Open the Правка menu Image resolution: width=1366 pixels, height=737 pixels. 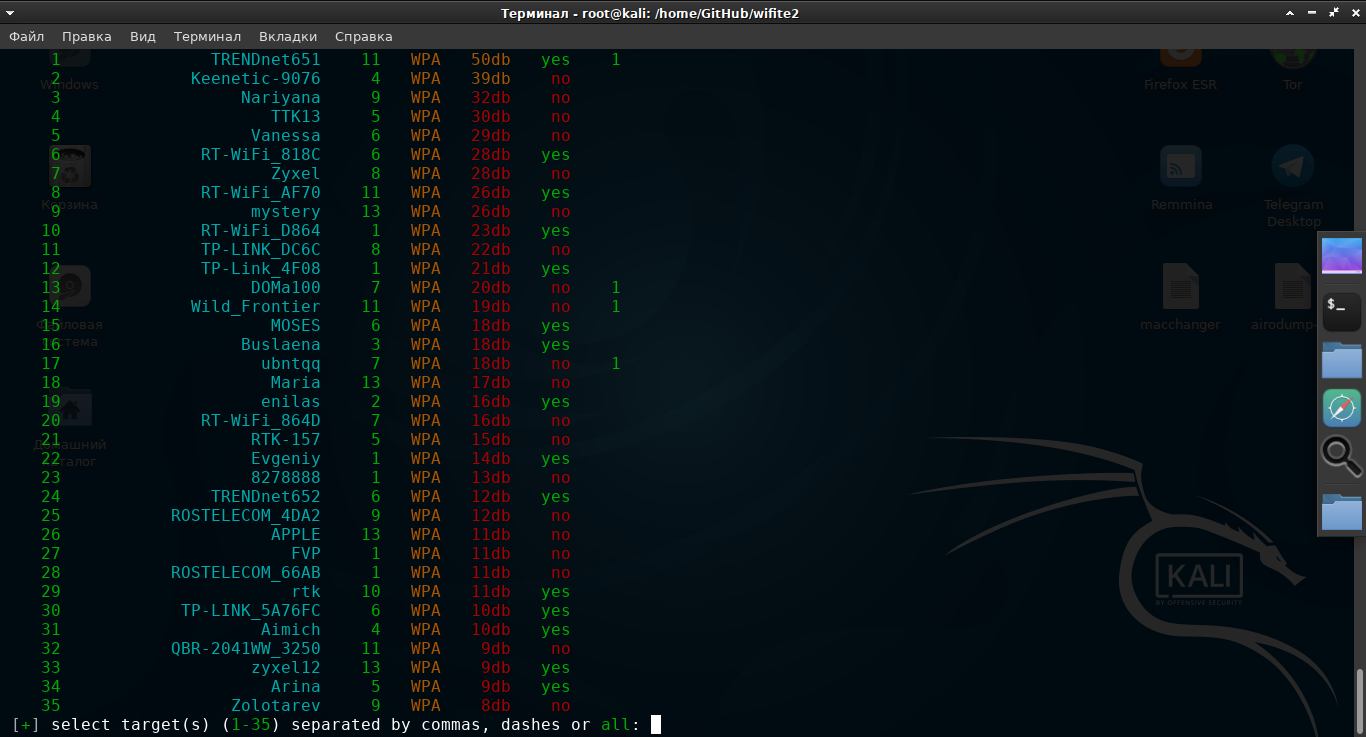[87, 36]
